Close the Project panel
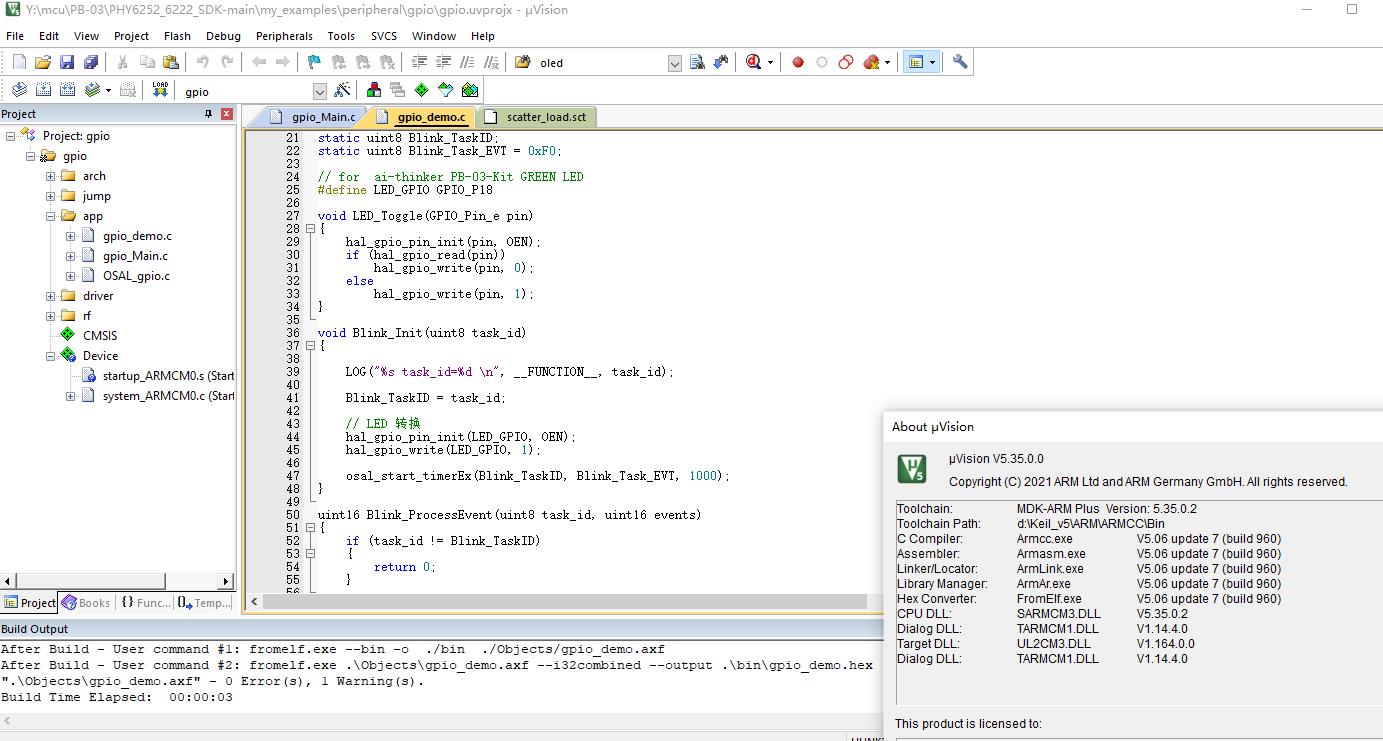 click(x=227, y=114)
